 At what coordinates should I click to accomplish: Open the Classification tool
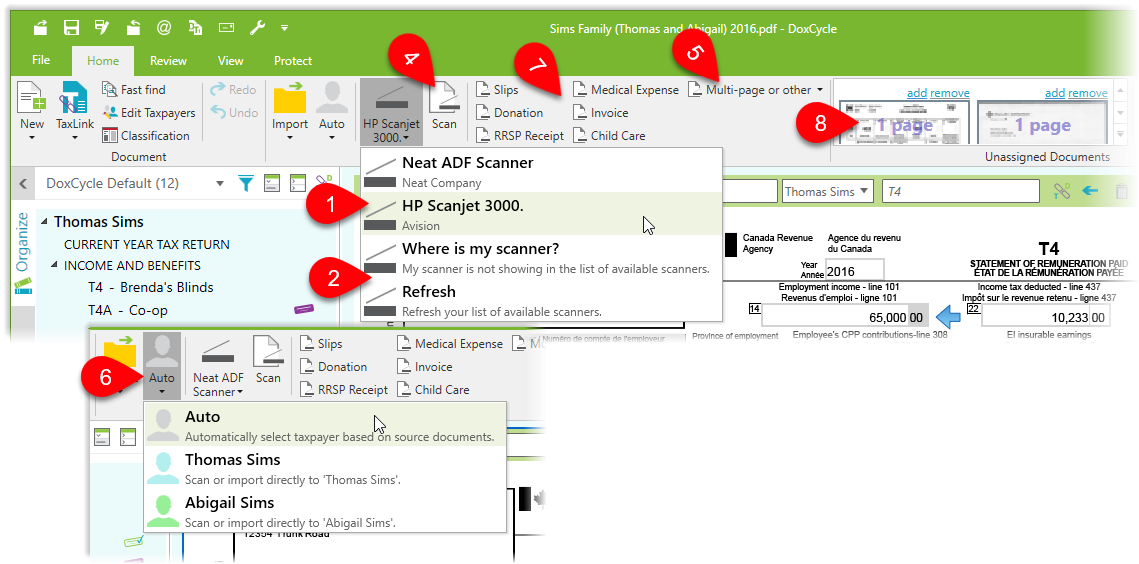(146, 135)
